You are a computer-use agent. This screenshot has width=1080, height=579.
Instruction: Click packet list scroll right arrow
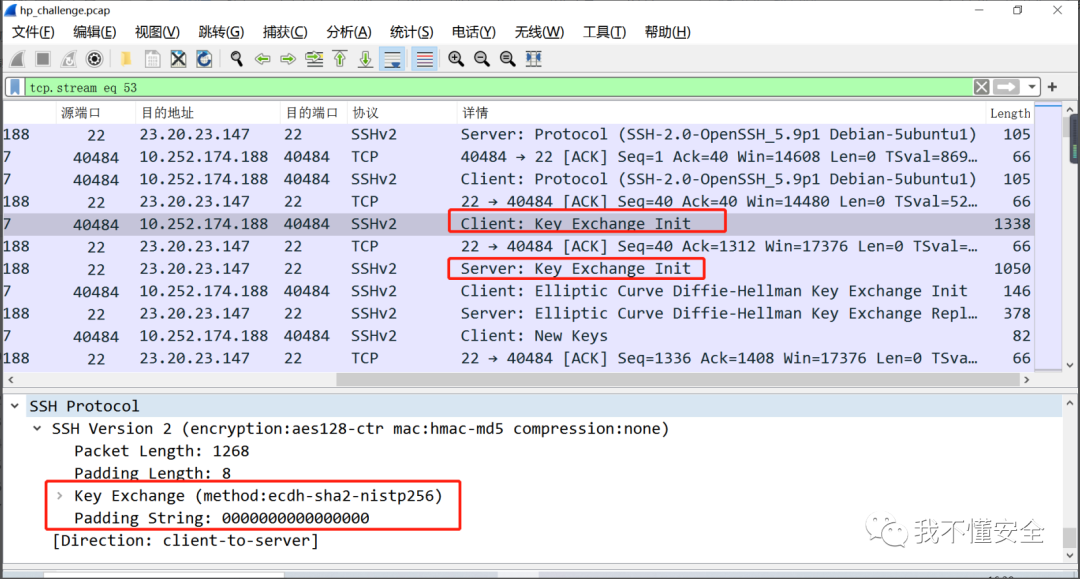click(1026, 379)
